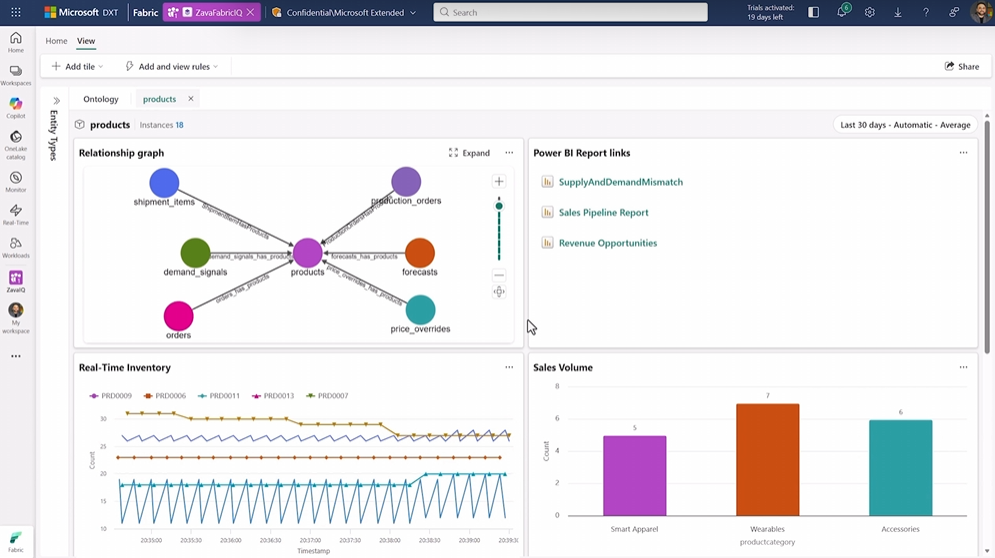Open the user profile avatar
The height and width of the screenshot is (558, 995).
982,12
